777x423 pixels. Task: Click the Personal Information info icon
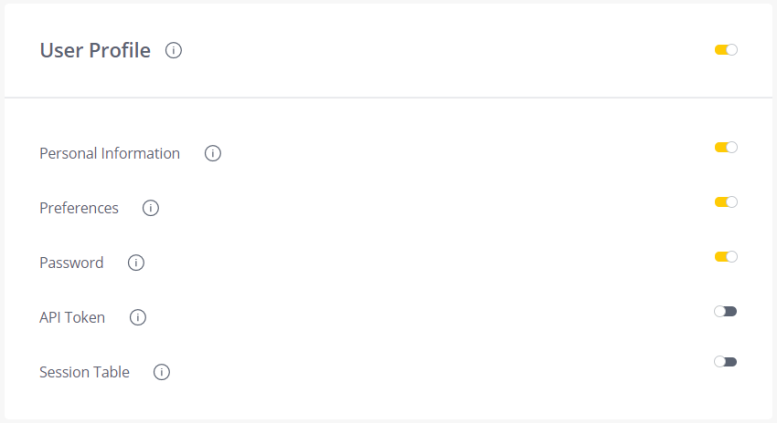(x=212, y=154)
